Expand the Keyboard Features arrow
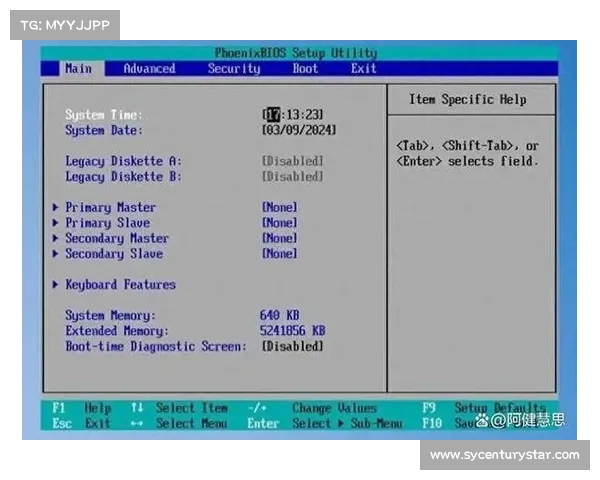The image size is (600, 480). [55, 284]
